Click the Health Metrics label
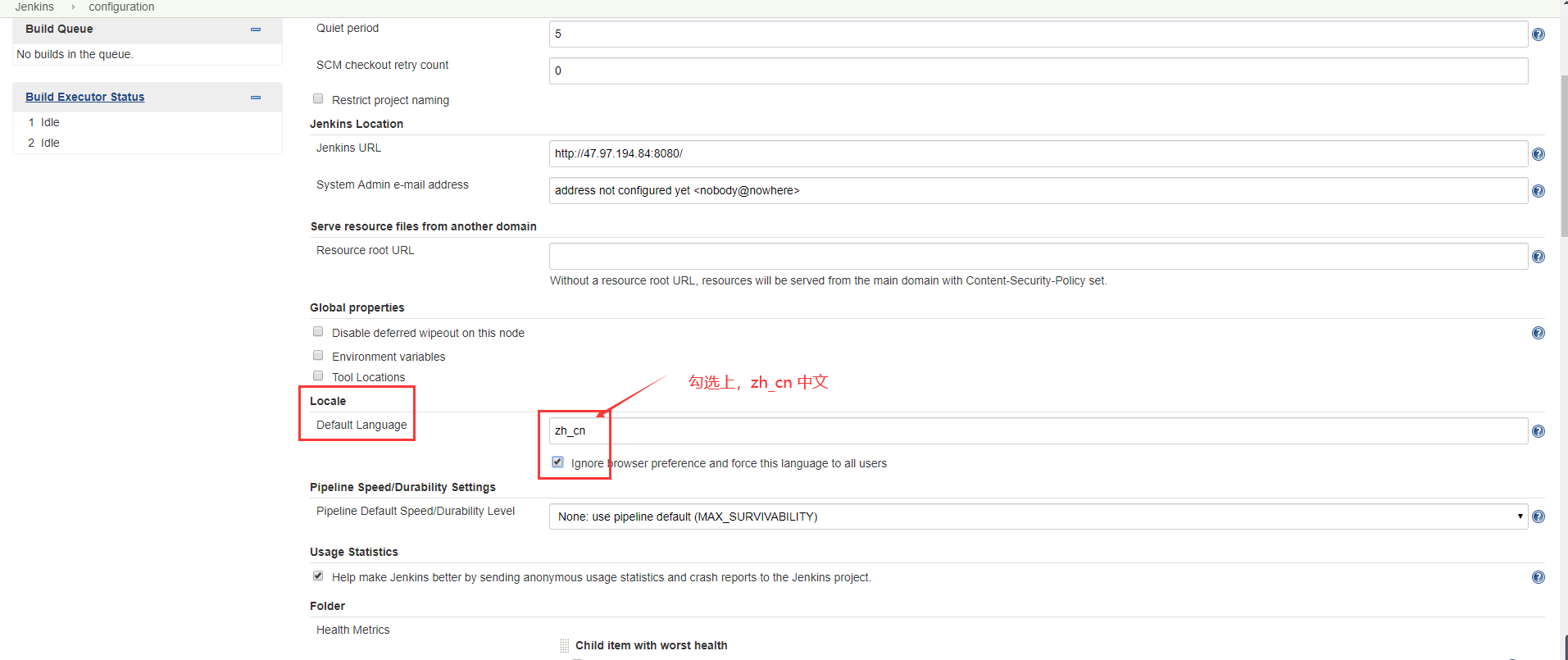The image size is (1568, 660). [353, 630]
